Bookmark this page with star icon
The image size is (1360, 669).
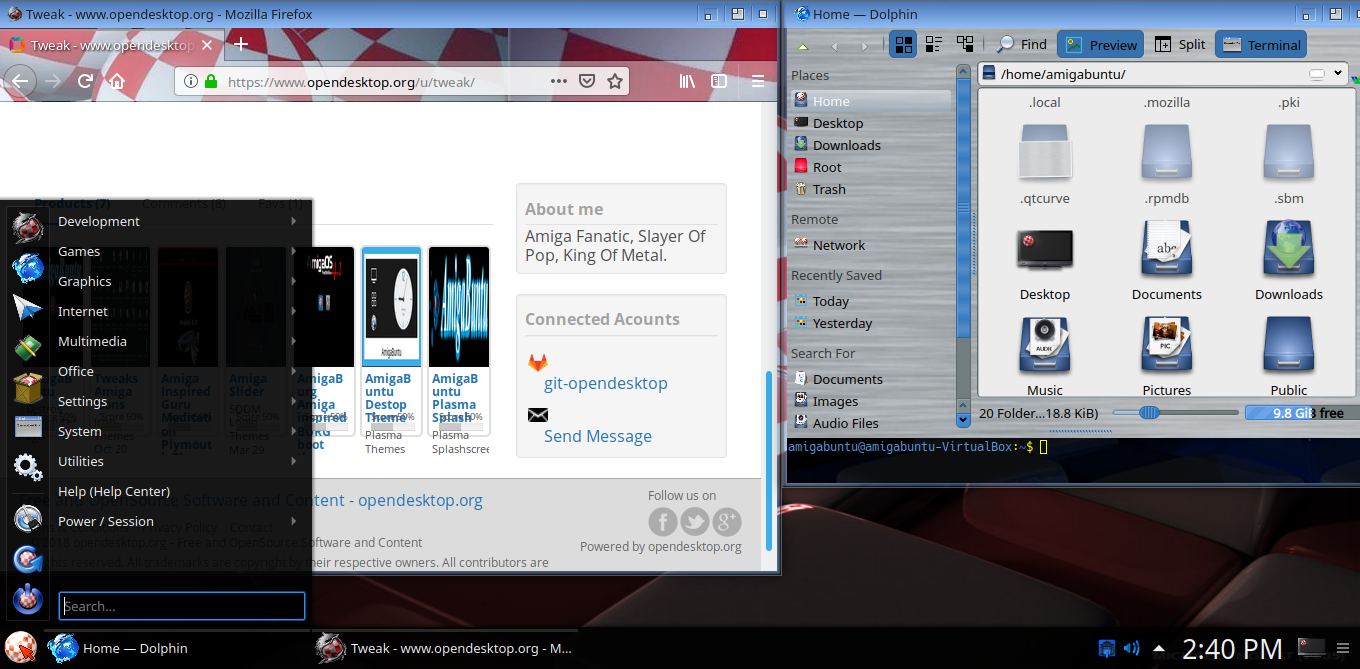click(x=615, y=82)
